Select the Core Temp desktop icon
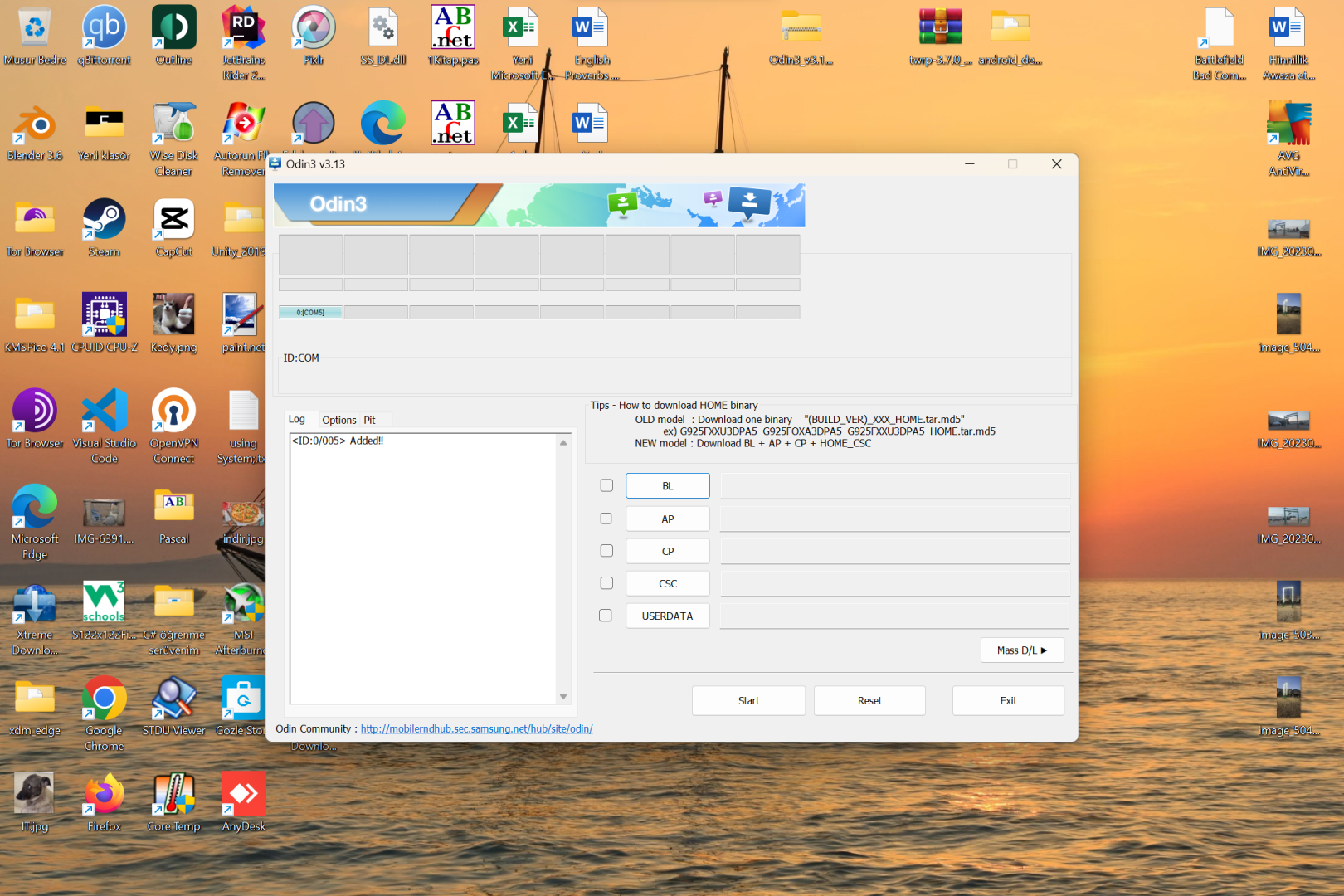1344x896 pixels. click(x=174, y=802)
